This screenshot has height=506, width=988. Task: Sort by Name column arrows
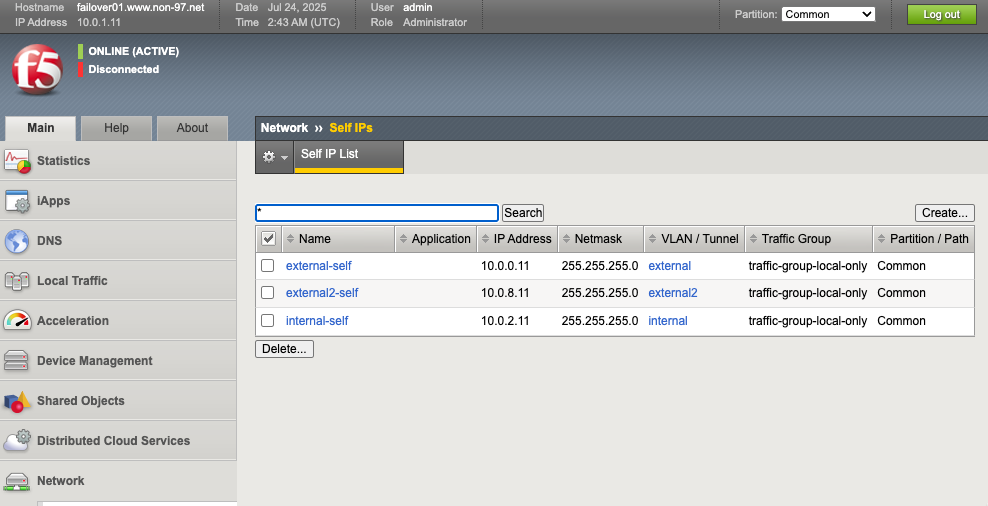coord(290,239)
